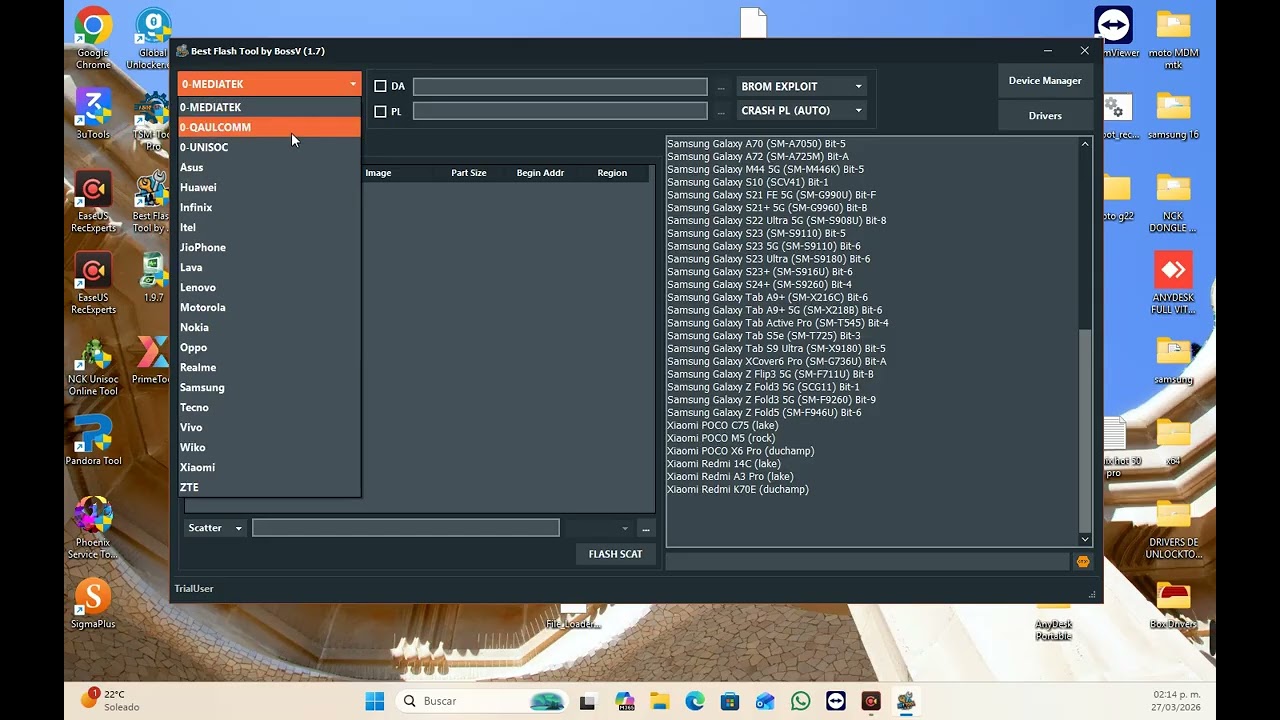
Task: Open WhatsApp from taskbar
Action: (800, 701)
